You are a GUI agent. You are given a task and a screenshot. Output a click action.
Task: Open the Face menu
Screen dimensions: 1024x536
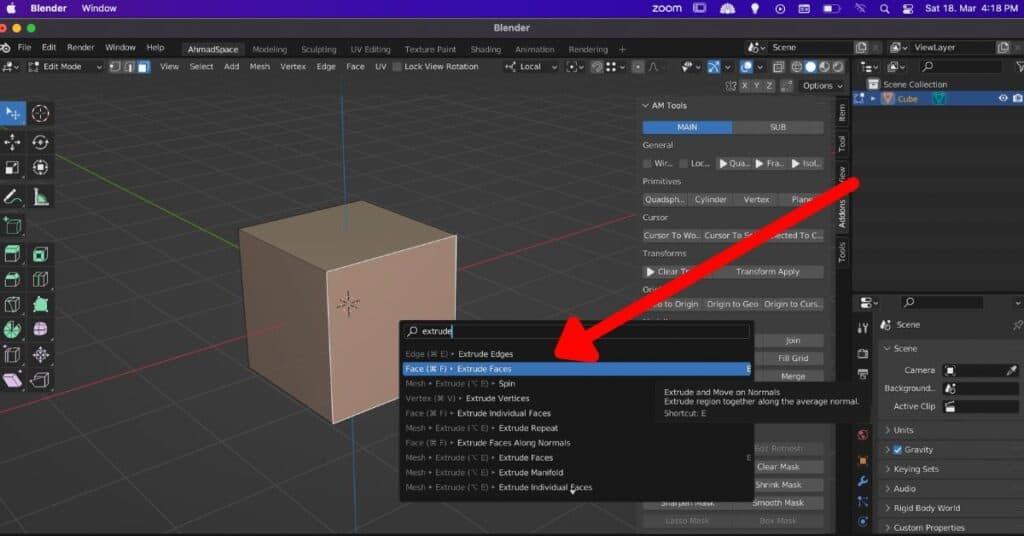tap(355, 67)
